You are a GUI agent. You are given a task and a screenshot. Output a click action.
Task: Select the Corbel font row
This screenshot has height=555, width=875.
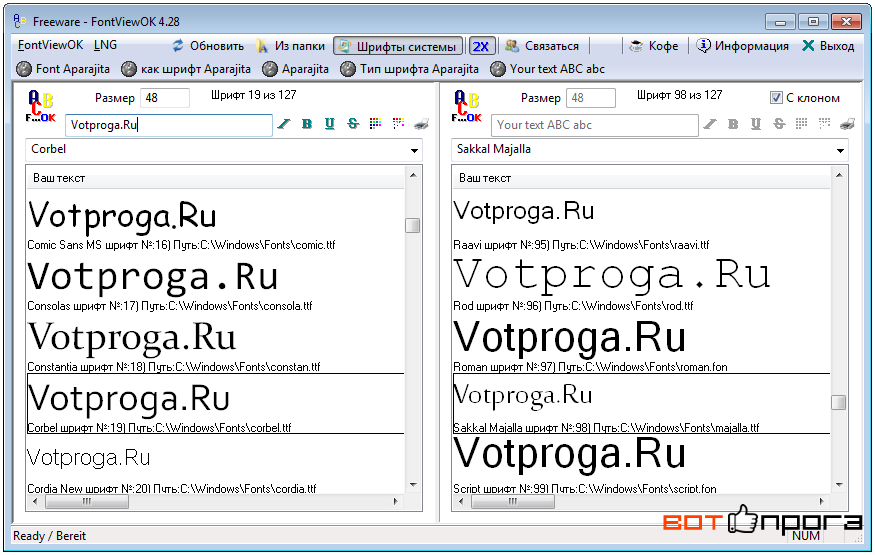click(215, 404)
